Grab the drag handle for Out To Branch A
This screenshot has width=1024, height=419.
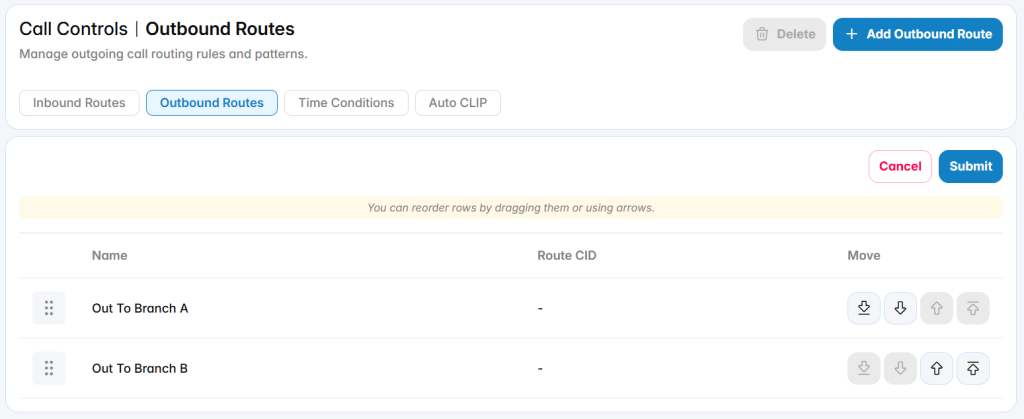pos(49,308)
